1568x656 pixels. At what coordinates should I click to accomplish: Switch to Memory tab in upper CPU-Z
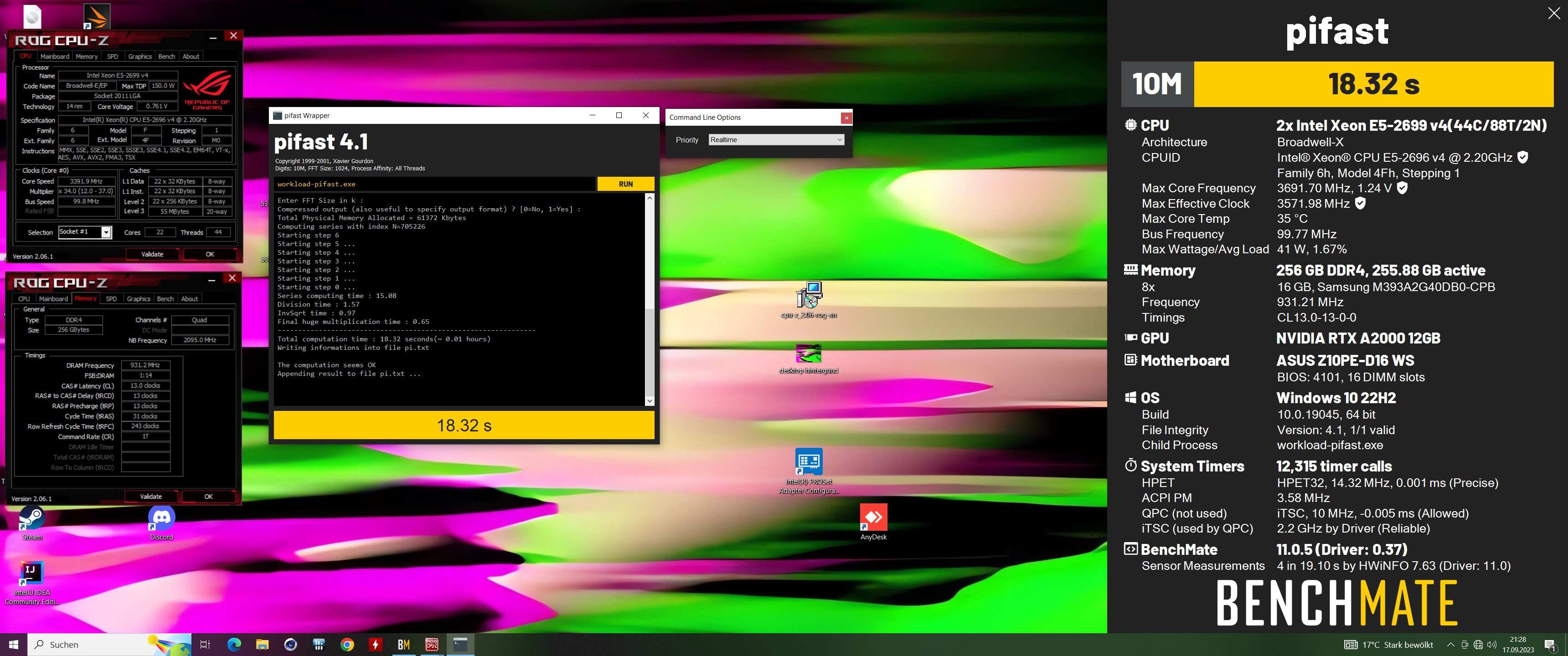[x=87, y=56]
